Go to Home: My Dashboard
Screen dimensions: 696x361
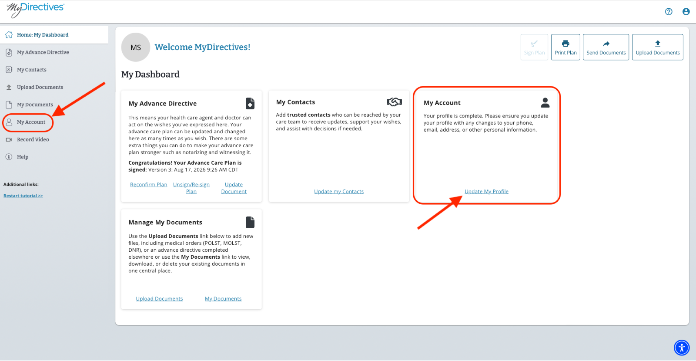point(54,35)
